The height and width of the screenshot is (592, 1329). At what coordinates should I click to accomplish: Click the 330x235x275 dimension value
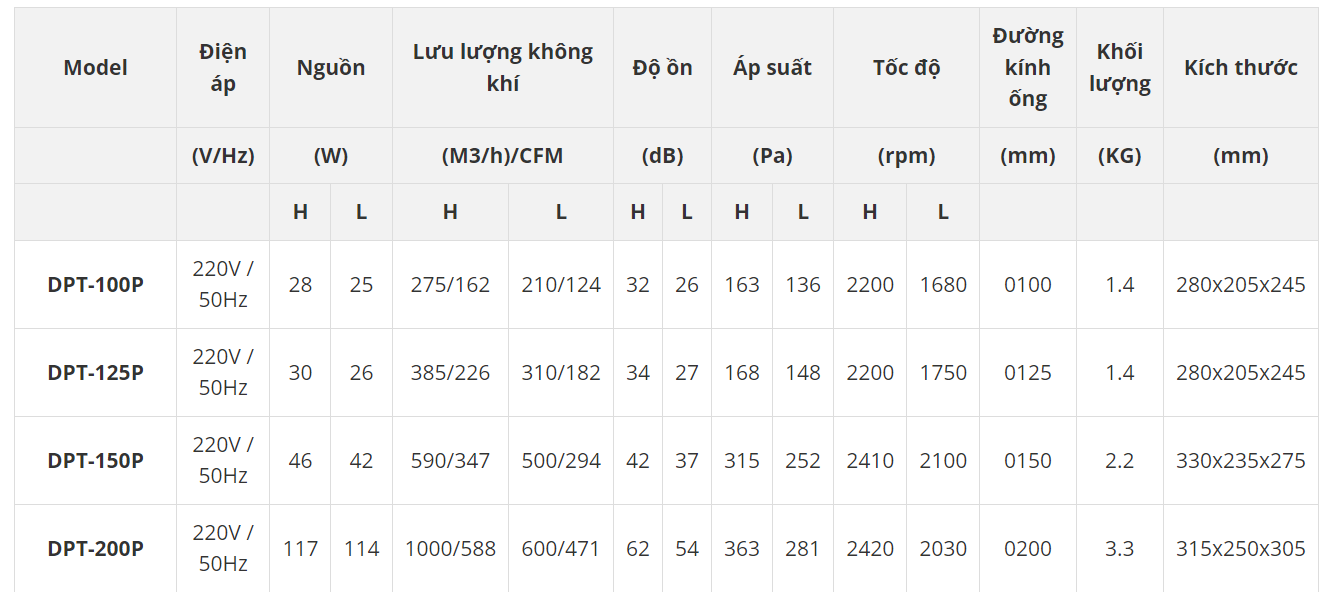pos(1241,461)
